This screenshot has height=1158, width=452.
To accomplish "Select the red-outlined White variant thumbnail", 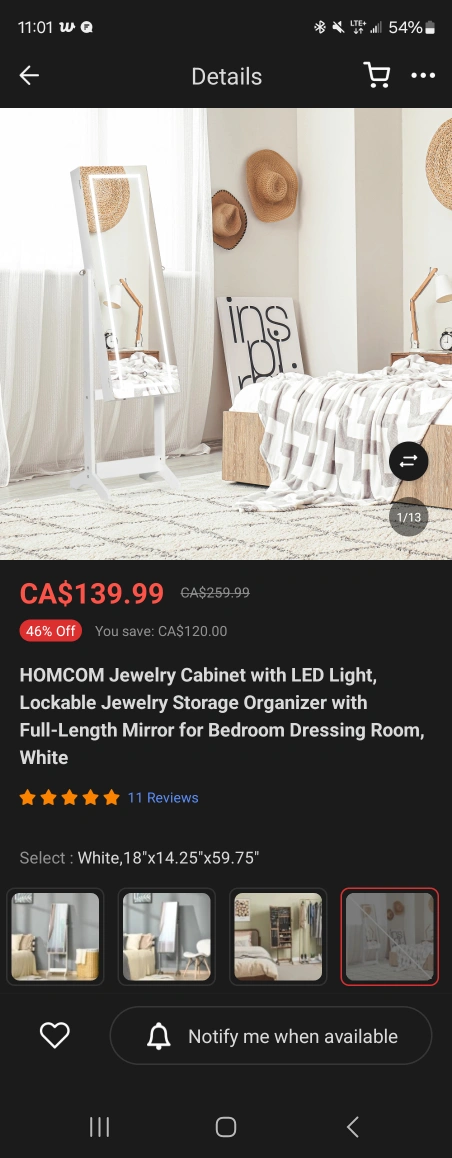I will pos(390,936).
